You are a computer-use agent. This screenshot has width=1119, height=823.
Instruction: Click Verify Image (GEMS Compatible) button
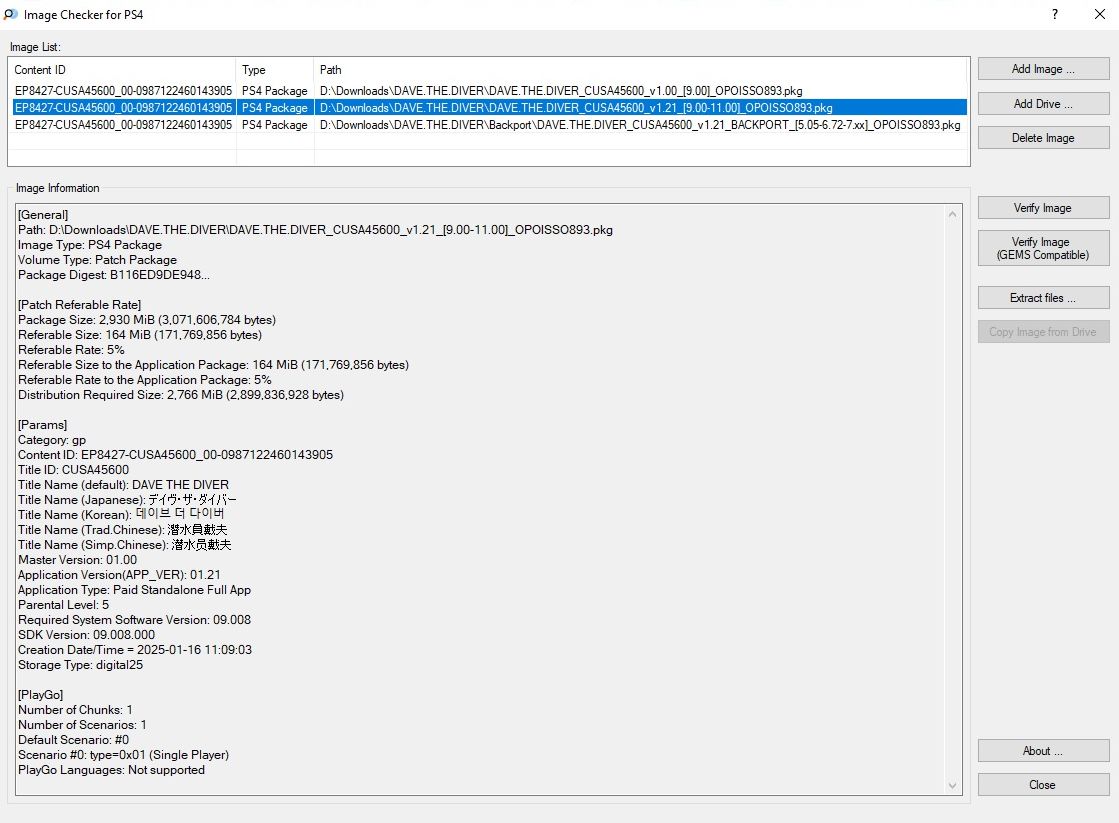pos(1043,248)
